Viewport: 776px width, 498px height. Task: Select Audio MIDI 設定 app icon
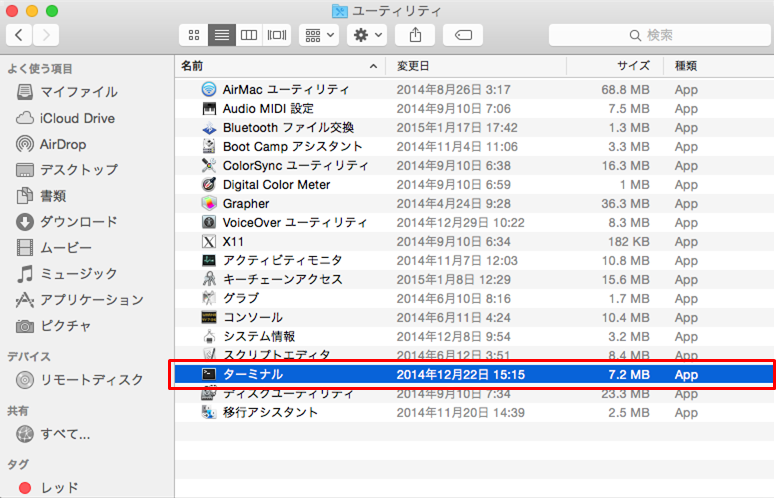pyautogui.click(x=209, y=108)
